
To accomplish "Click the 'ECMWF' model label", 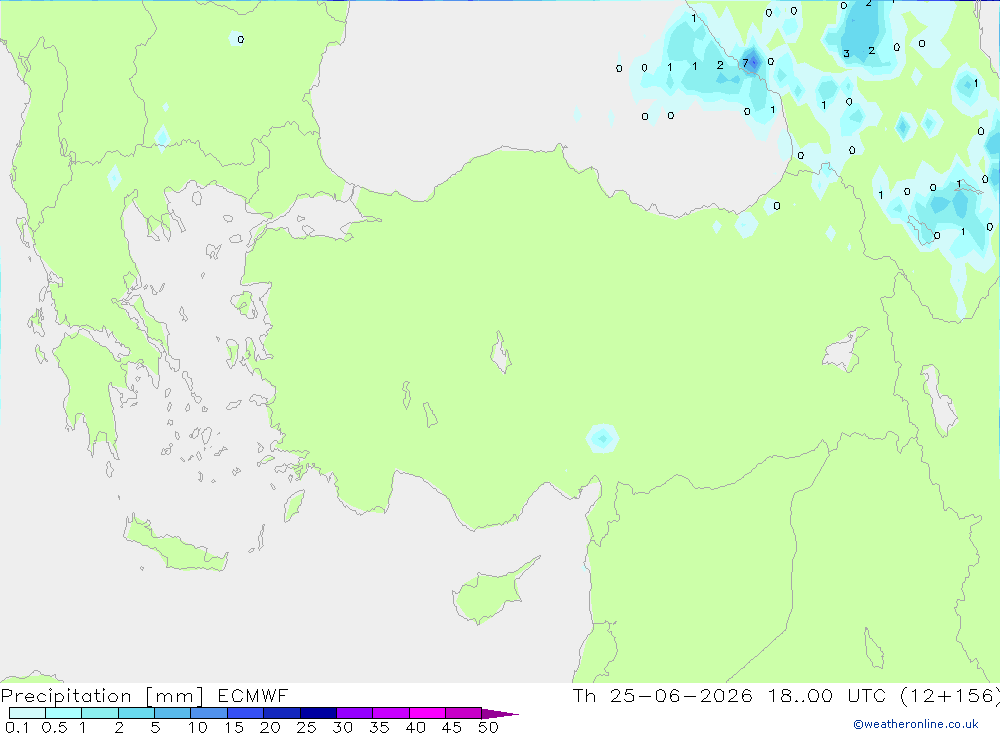I will point(253,695).
